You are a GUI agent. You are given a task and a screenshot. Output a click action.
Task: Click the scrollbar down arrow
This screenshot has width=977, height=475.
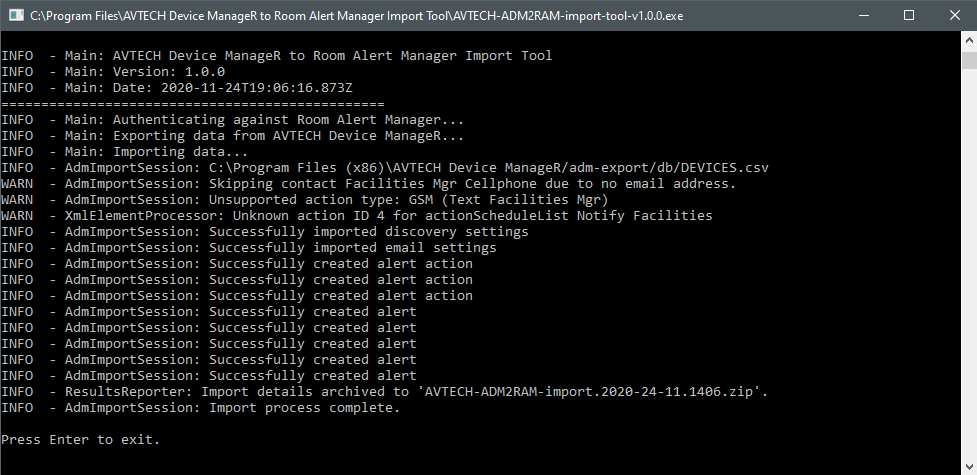pyautogui.click(x=969, y=466)
